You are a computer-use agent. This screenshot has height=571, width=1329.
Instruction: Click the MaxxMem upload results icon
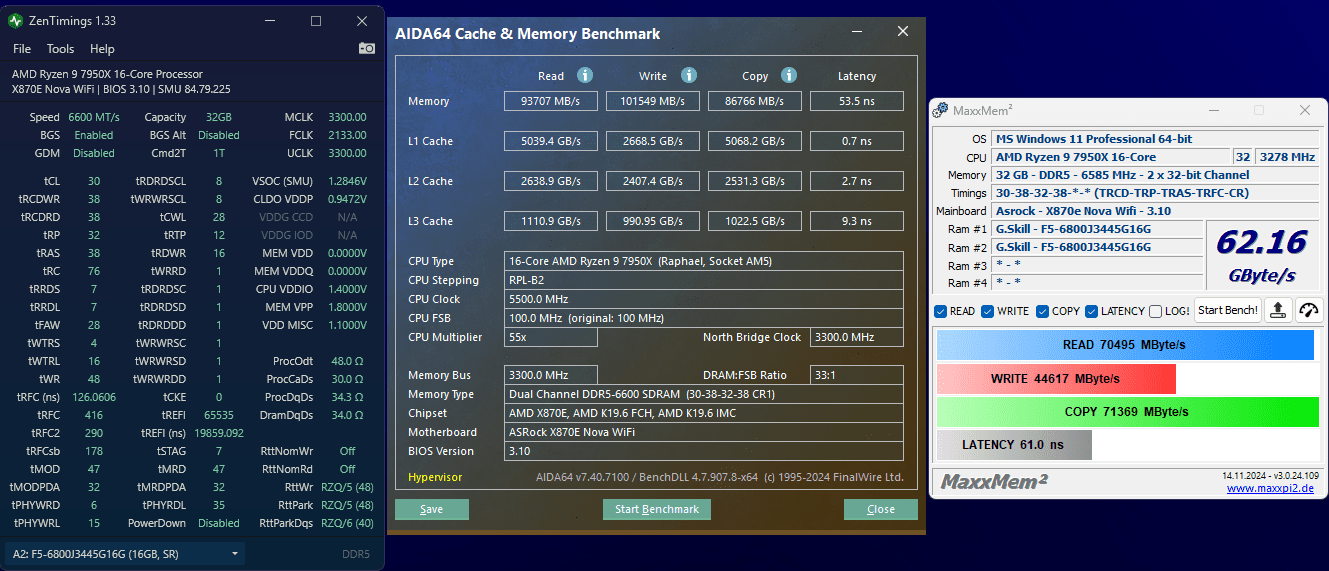[x=1278, y=310]
